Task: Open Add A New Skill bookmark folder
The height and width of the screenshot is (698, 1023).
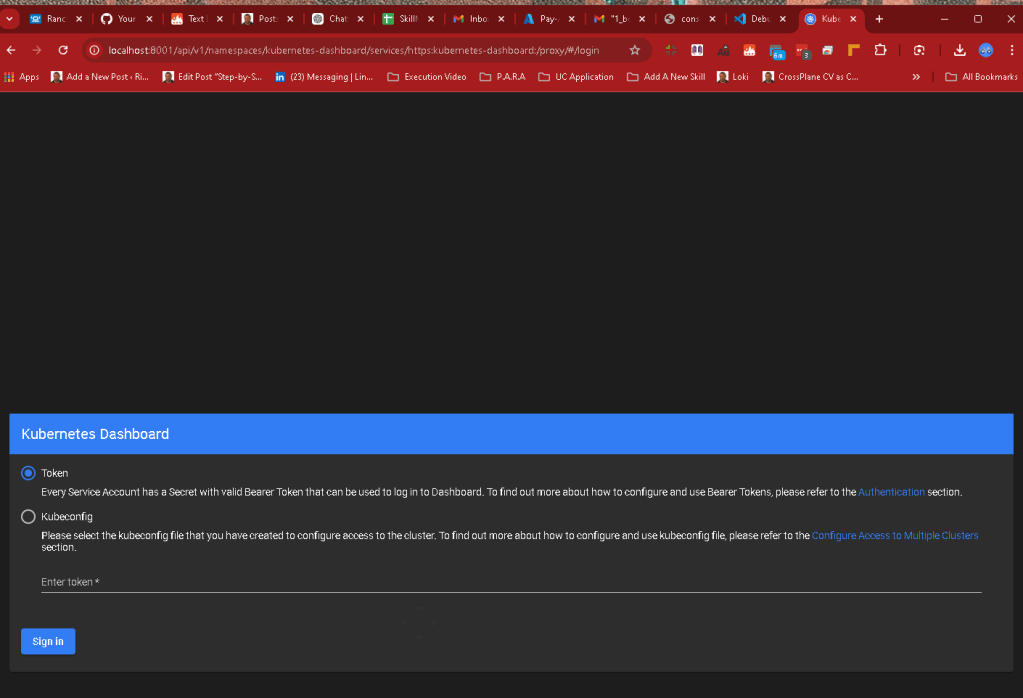Action: pyautogui.click(x=666, y=77)
